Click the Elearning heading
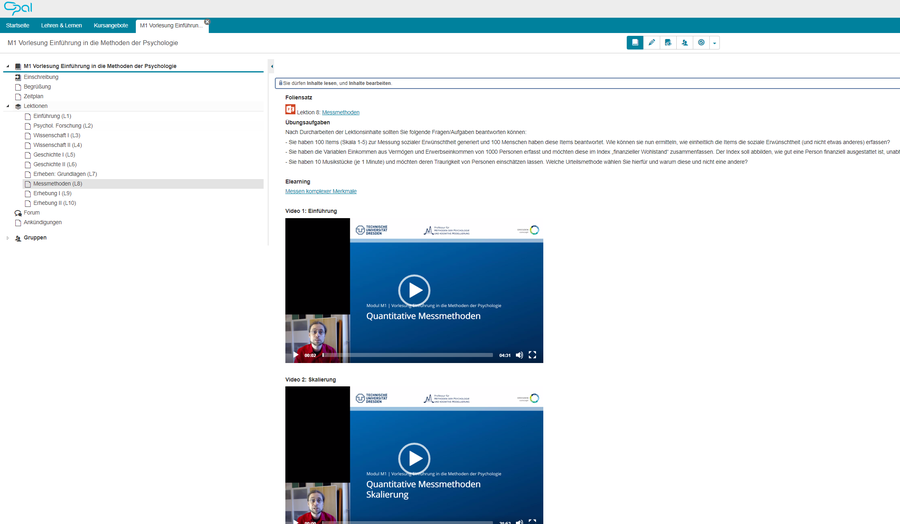This screenshot has height=524, width=900. (297, 181)
